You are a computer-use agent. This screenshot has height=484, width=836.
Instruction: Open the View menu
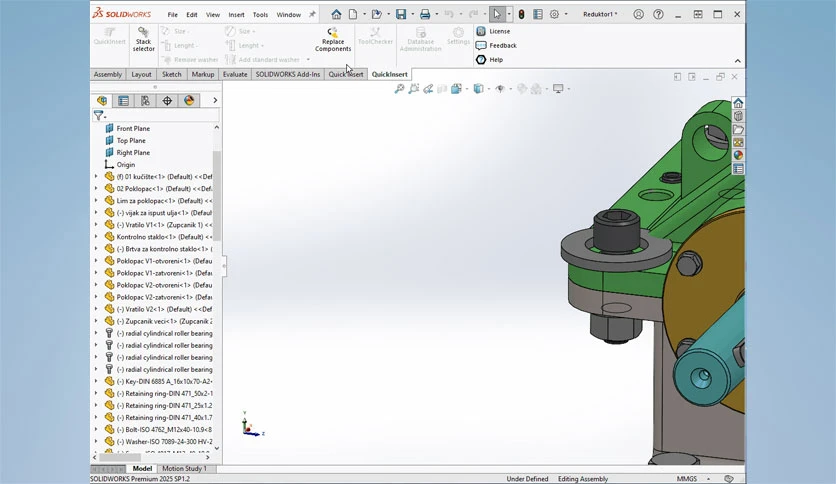click(213, 15)
